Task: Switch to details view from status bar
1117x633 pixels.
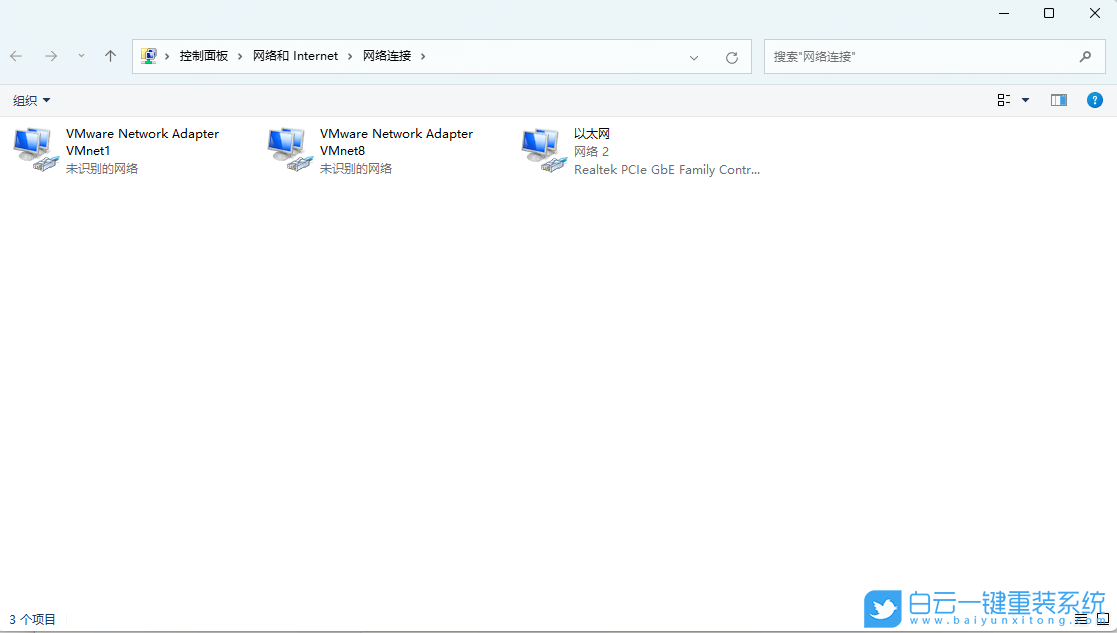Action: [x=1081, y=619]
